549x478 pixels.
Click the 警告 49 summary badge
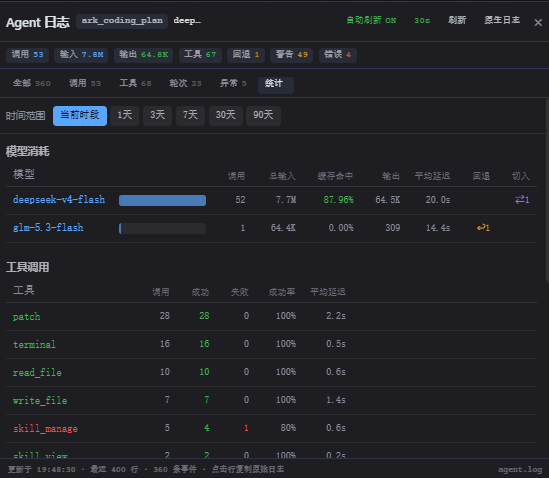pyautogui.click(x=292, y=55)
